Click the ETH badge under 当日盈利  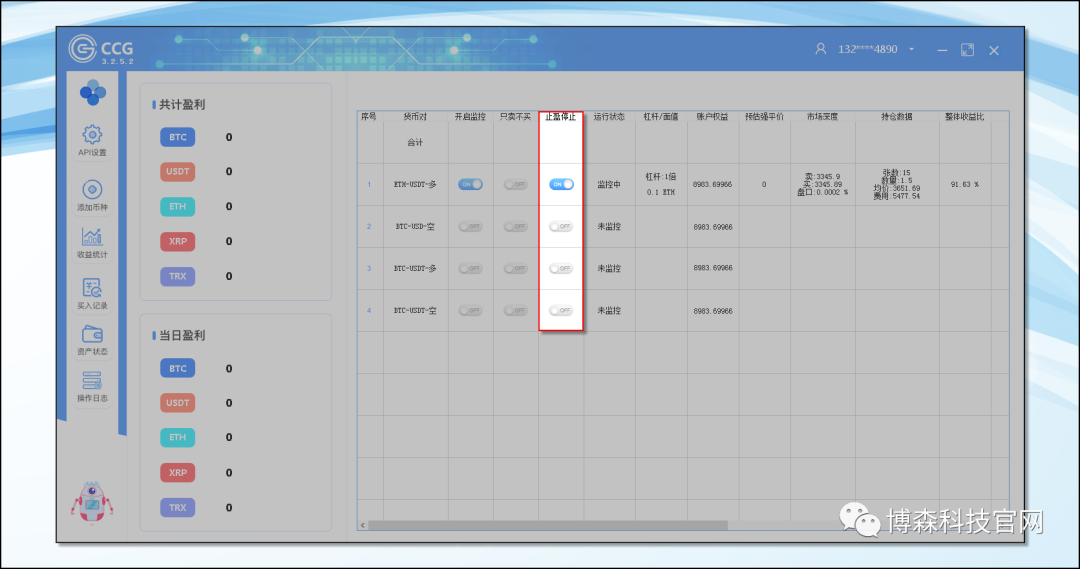(178, 437)
